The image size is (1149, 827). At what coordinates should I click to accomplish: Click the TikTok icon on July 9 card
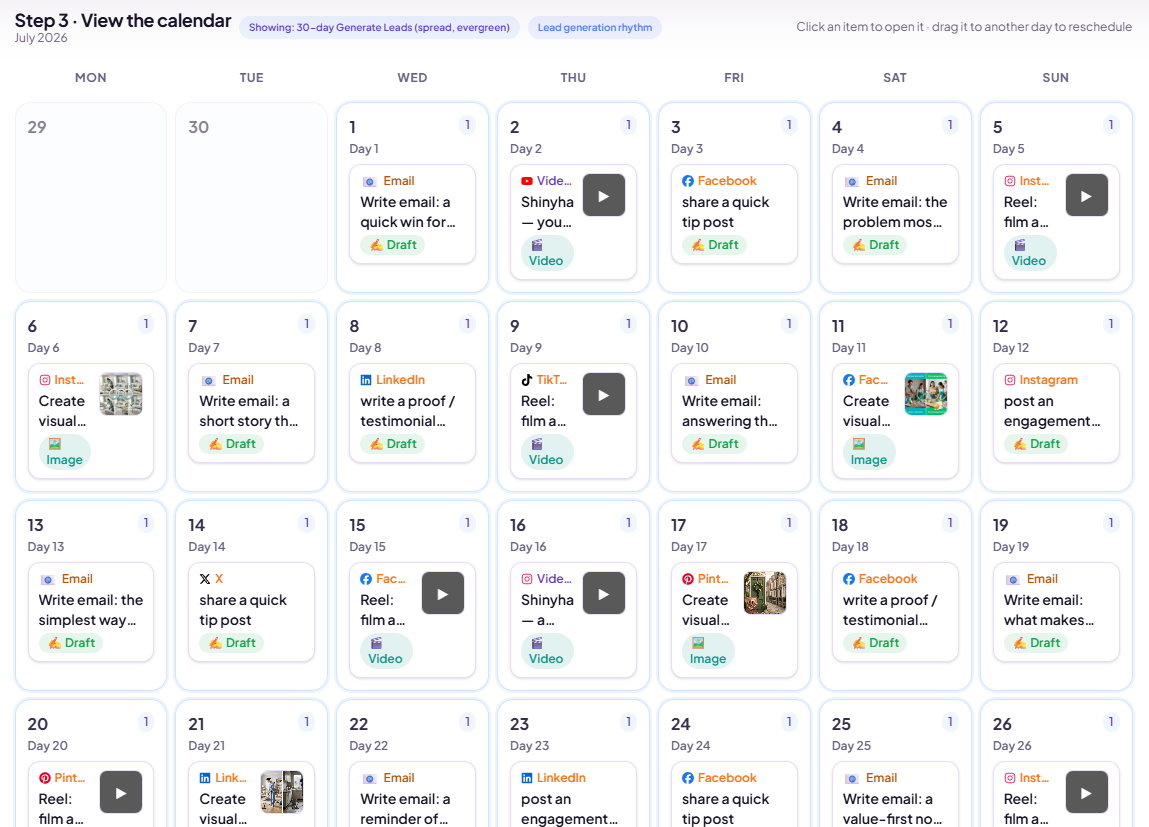coord(527,380)
